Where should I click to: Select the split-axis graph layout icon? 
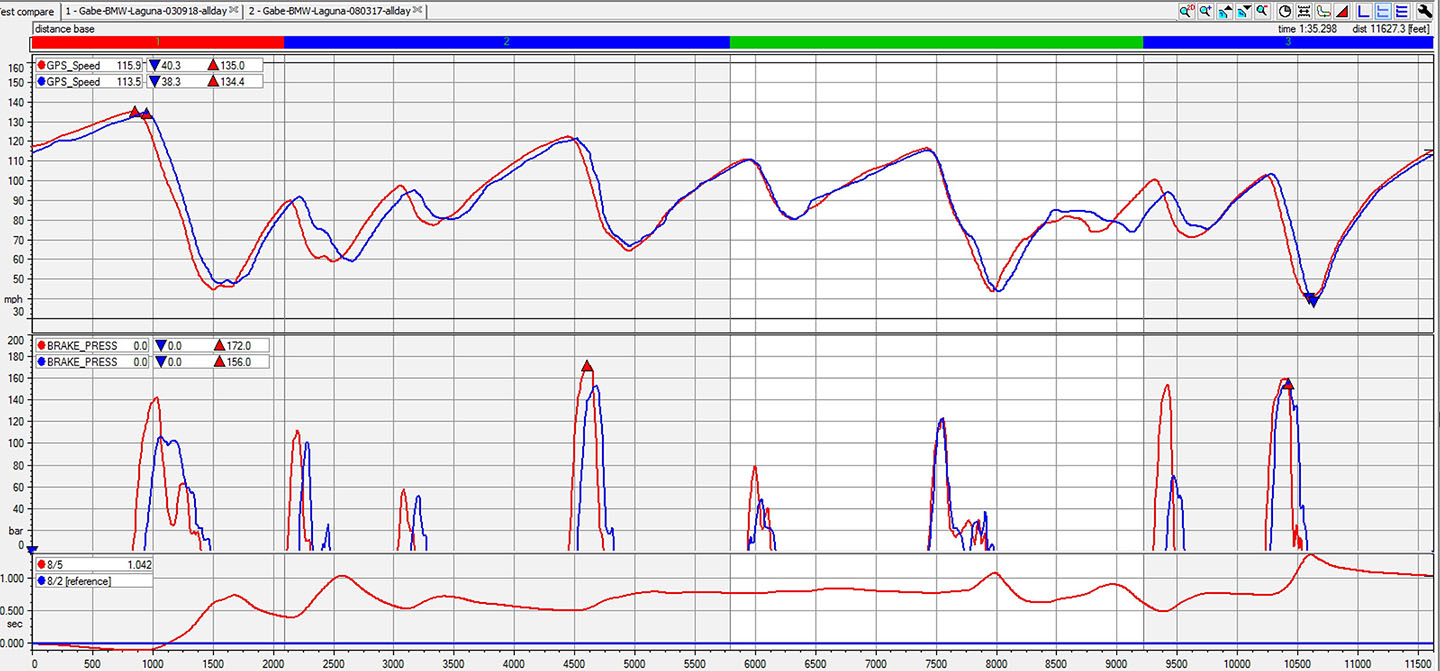(1383, 11)
